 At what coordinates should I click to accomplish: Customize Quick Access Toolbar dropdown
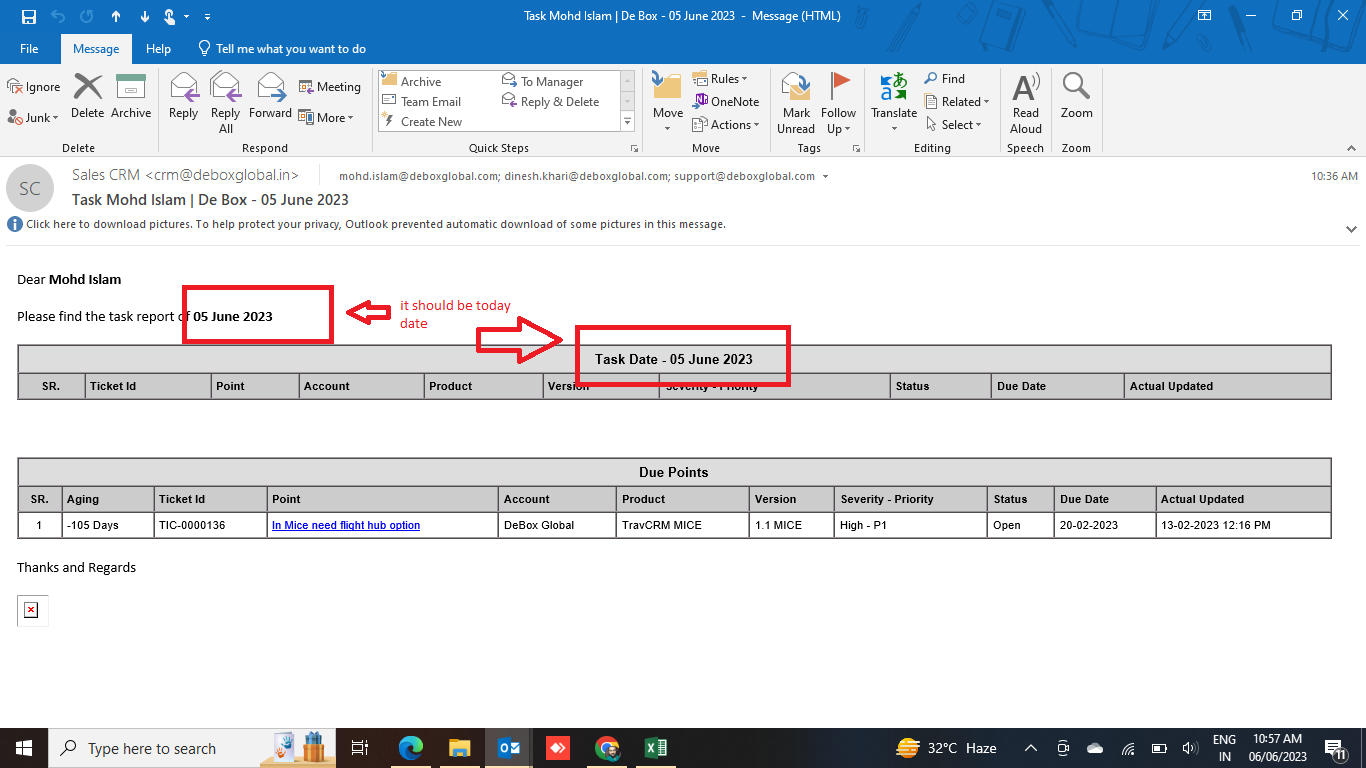coord(207,17)
